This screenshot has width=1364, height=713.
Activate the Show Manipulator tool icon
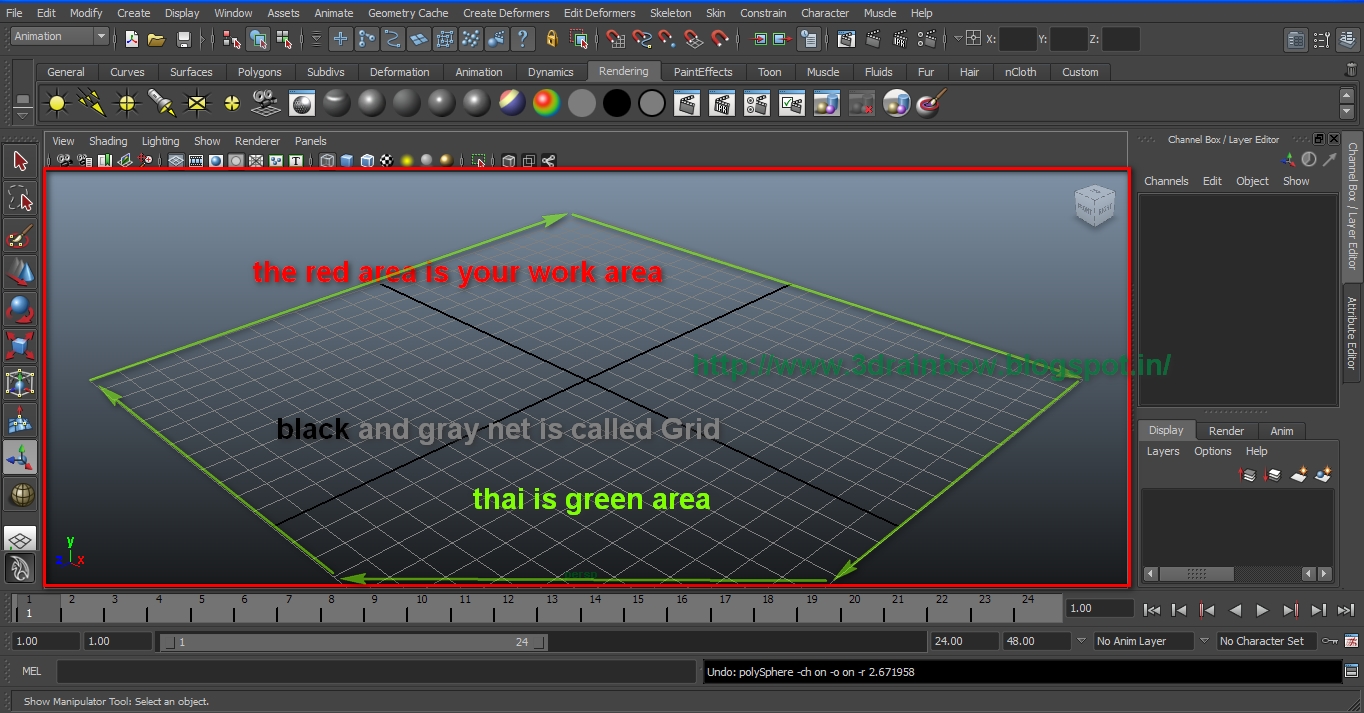click(x=20, y=457)
